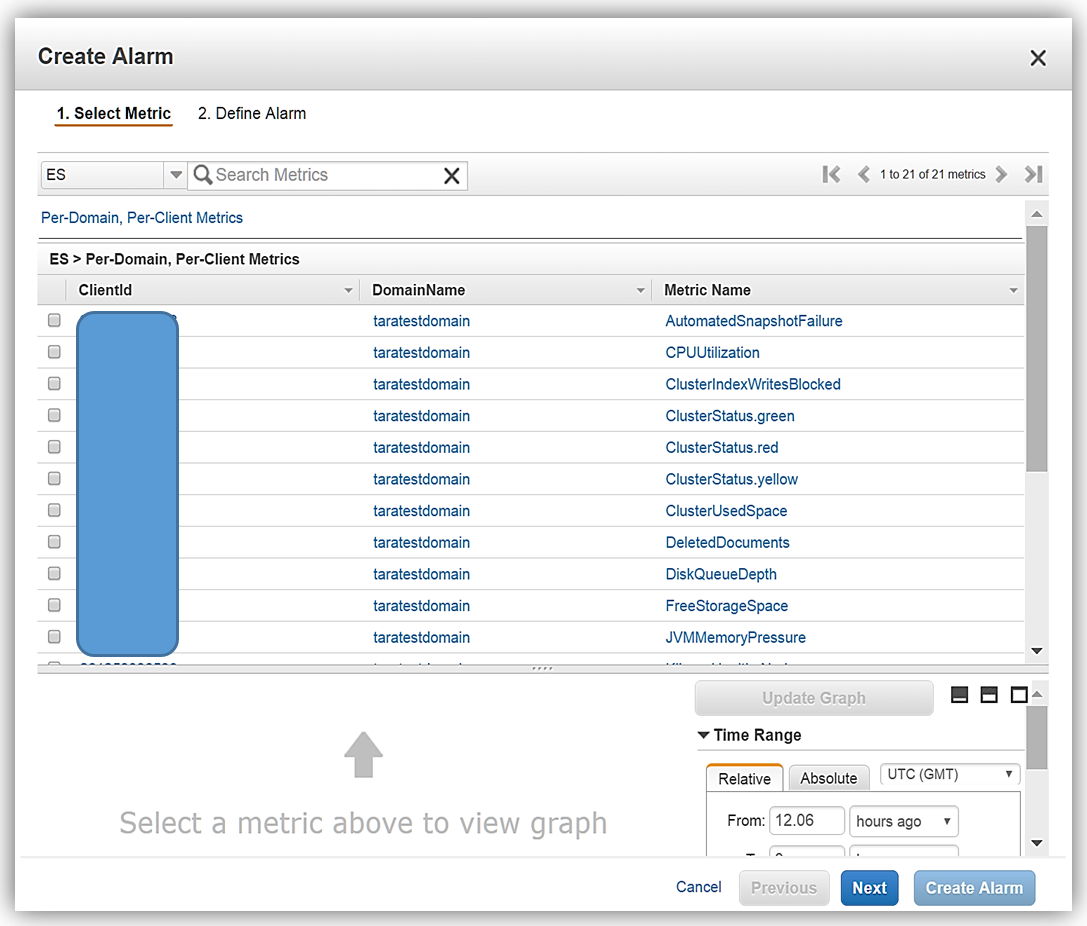Click the Next button
1087x926 pixels.
pyautogui.click(x=869, y=888)
